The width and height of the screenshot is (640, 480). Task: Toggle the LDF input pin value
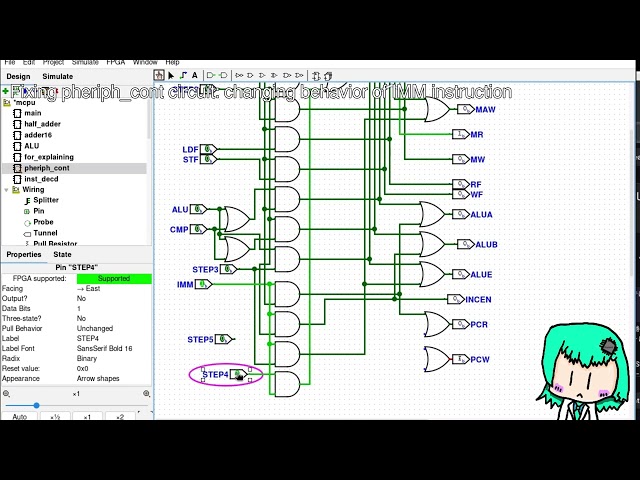209,149
